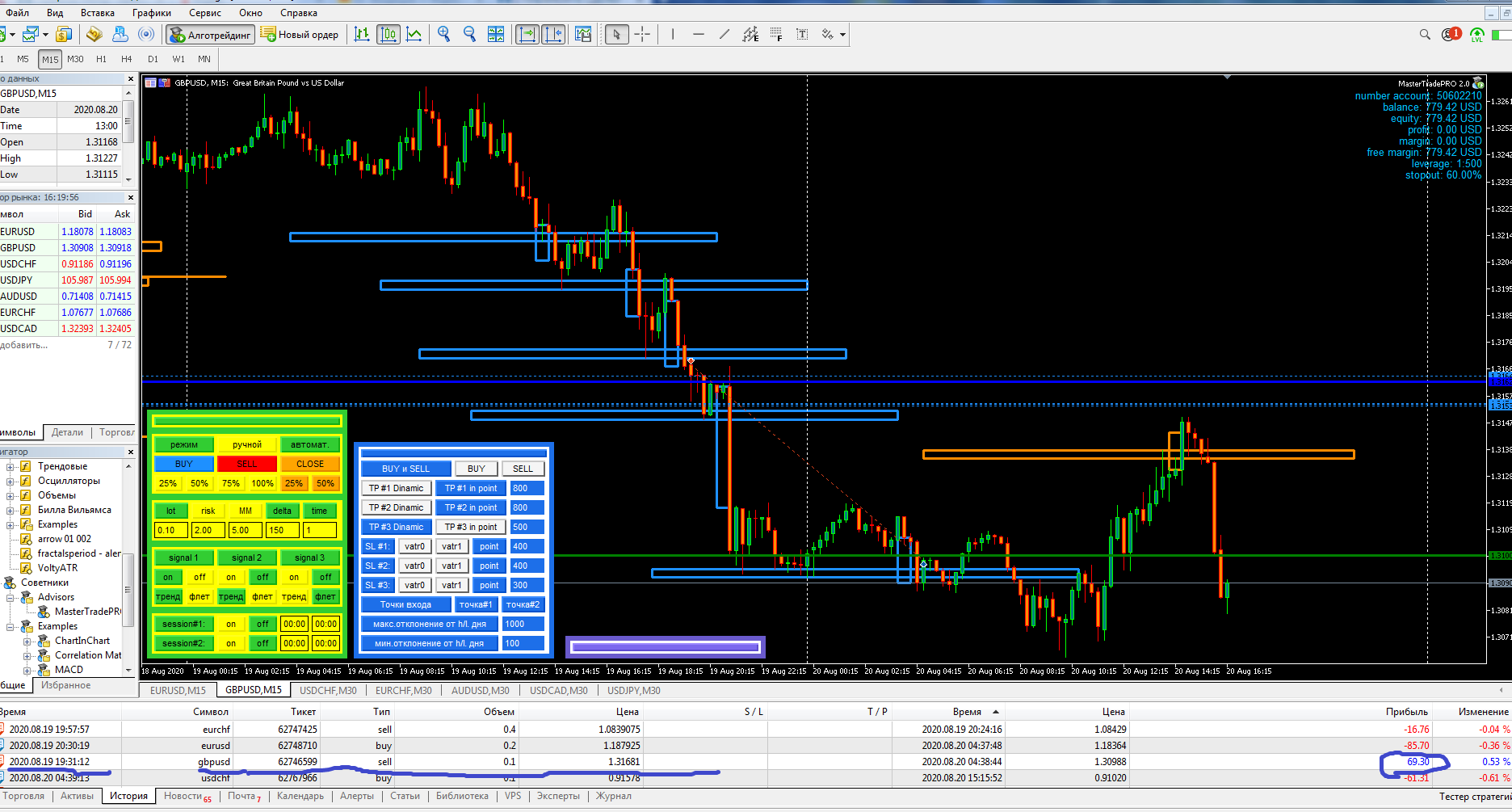
Task: Select the trendline drawing tool
Action: pyautogui.click(x=724, y=34)
